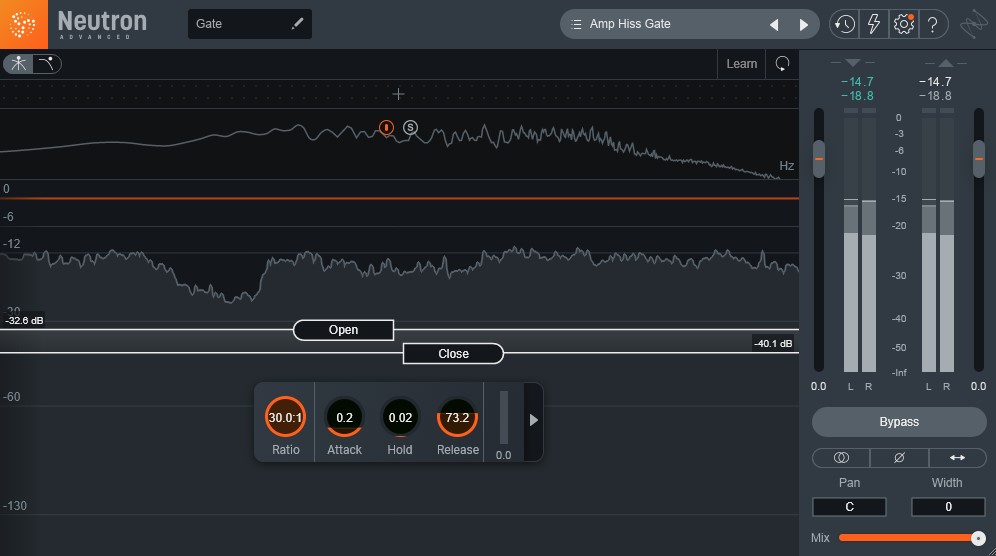Adjust the Release knob showing 73.2
This screenshot has width=996, height=556.
[457, 417]
